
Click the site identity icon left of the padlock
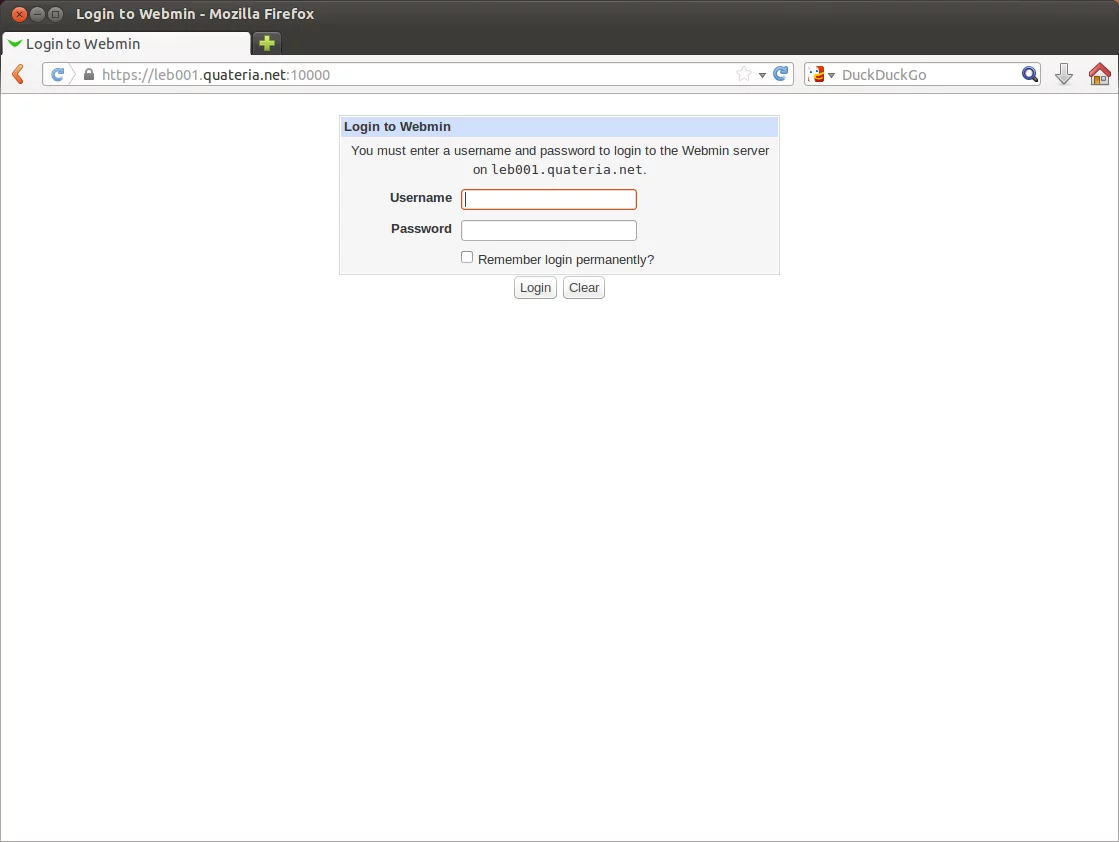(58, 74)
